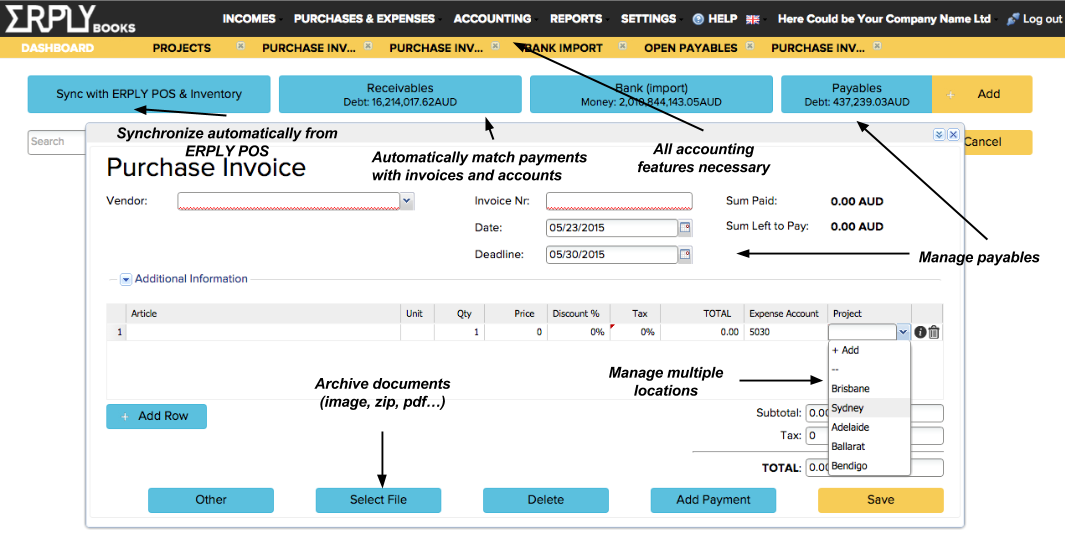Image resolution: width=1067 pixels, height=537 pixels.
Task: Click the Help question mark icon
Action: (698, 19)
